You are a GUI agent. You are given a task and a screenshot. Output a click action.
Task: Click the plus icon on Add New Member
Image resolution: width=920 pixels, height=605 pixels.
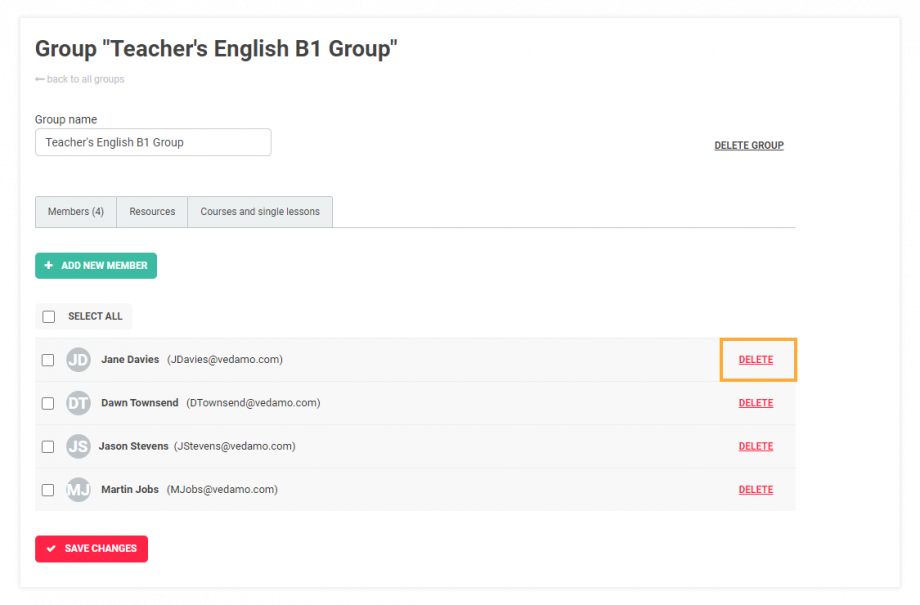point(50,265)
